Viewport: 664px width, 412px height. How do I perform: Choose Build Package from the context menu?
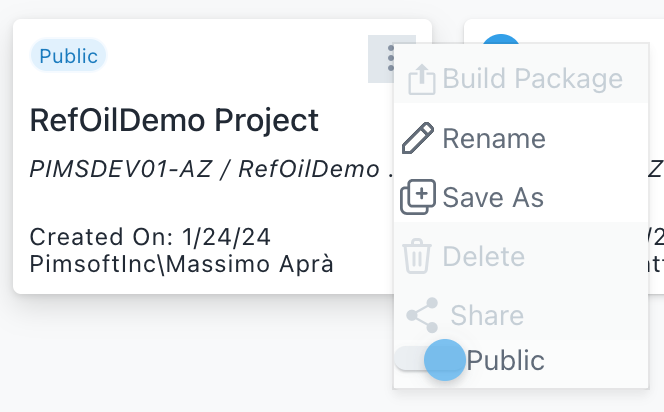pos(532,79)
